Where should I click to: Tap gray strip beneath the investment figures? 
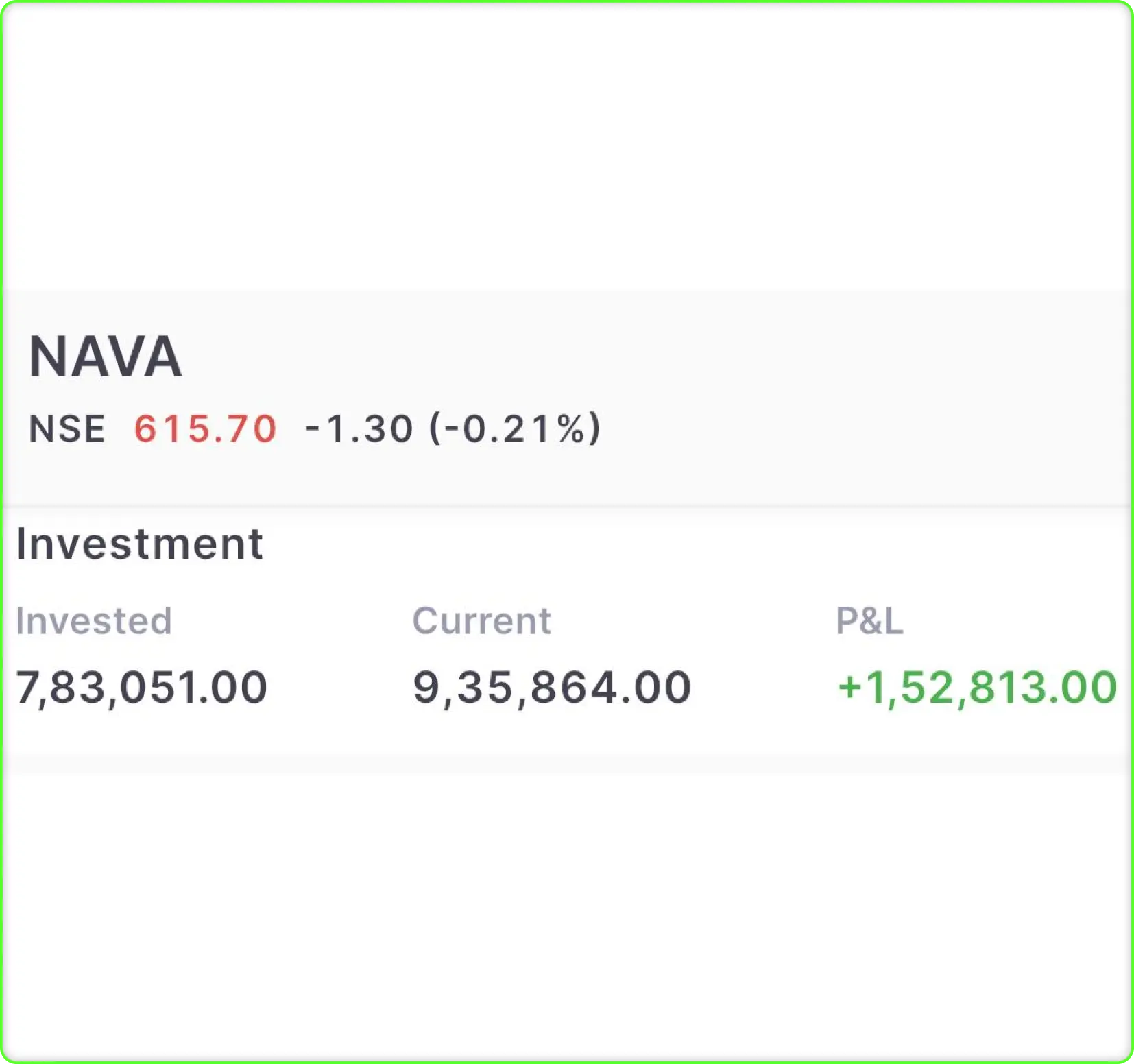[567, 764]
